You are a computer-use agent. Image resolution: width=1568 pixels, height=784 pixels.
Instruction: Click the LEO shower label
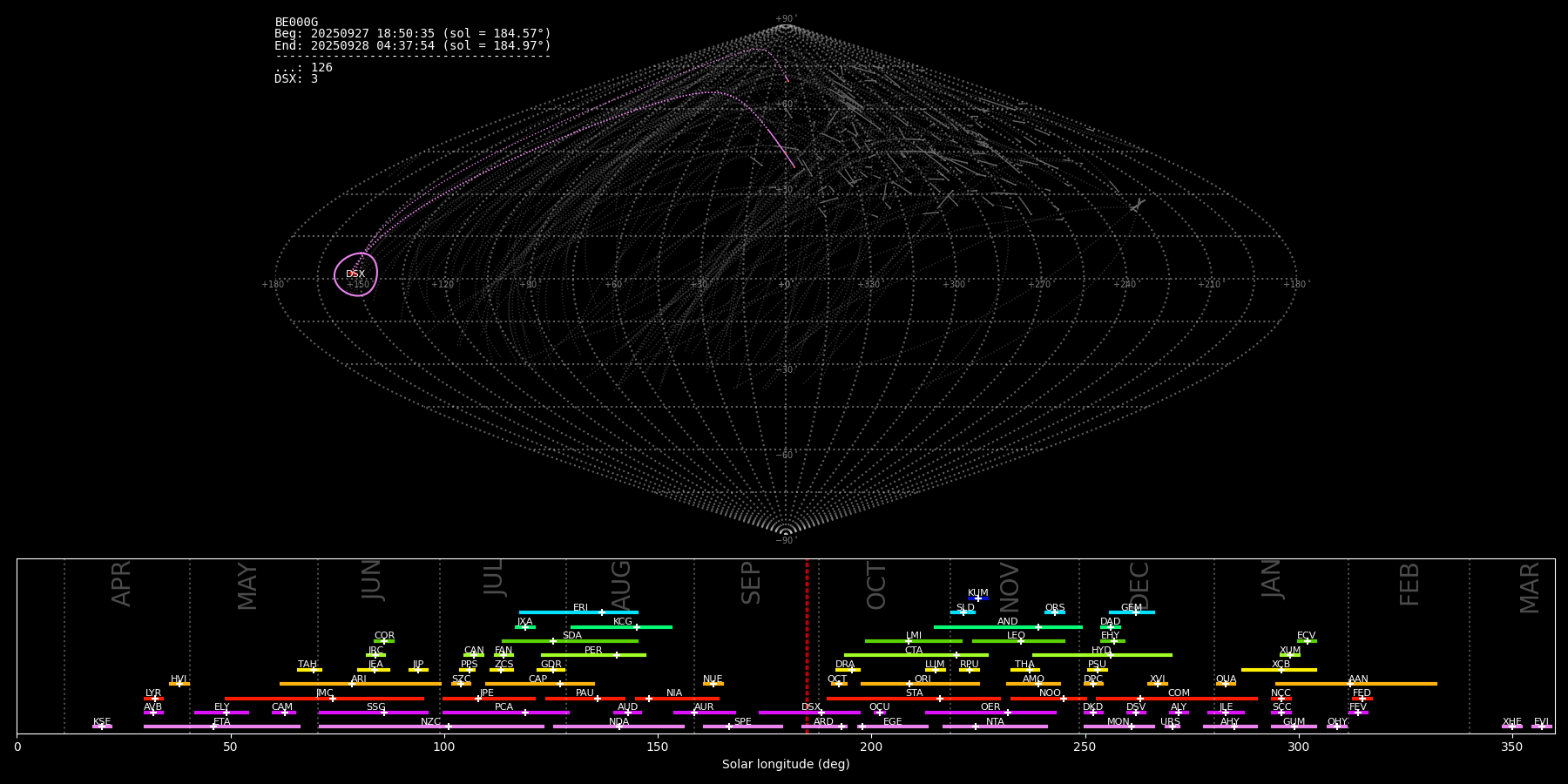click(1017, 636)
